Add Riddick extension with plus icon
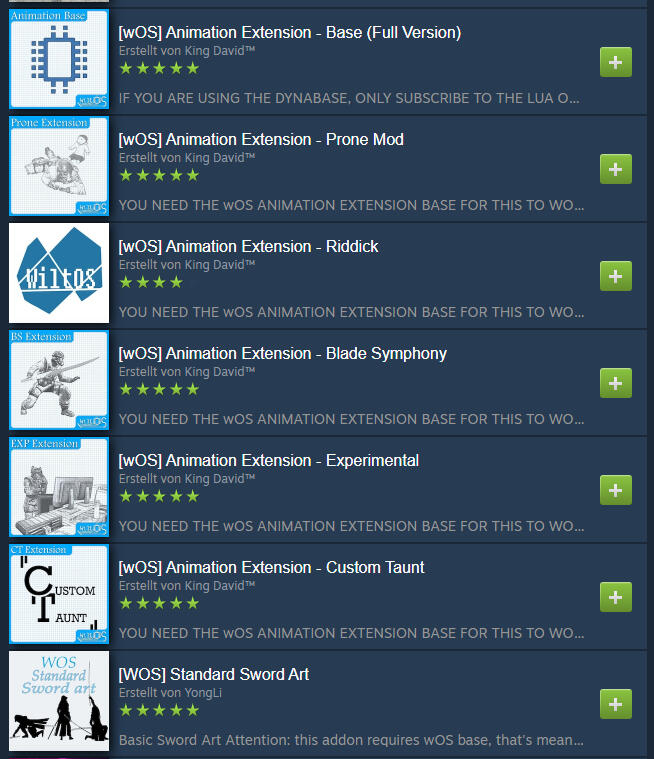Screen dimensions: 654x759 [615, 276]
